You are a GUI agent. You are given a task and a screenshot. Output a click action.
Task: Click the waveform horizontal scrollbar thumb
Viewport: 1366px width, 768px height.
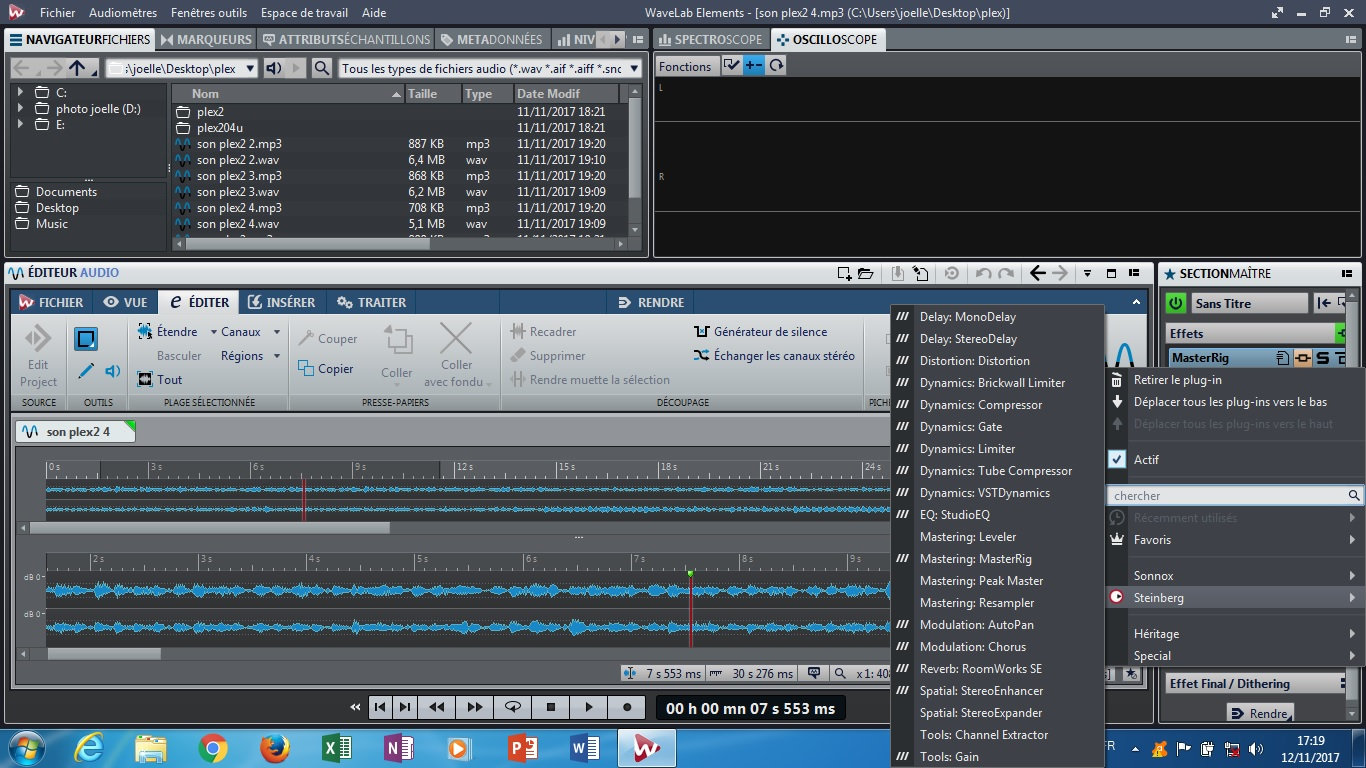coord(104,654)
